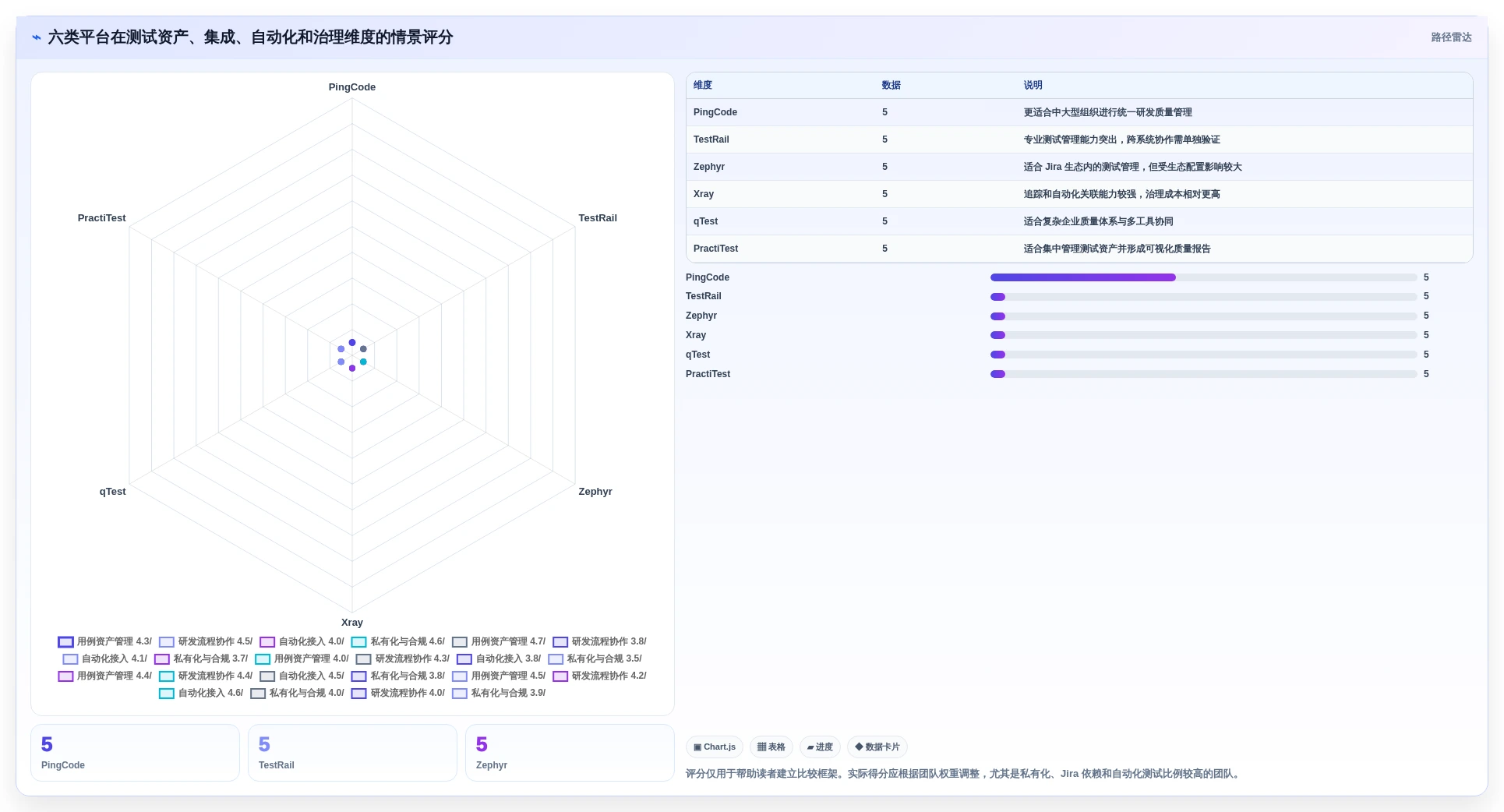Click gray color box of 私有化与合规 4.0/
The width and height of the screenshot is (1504, 812).
coord(258,694)
